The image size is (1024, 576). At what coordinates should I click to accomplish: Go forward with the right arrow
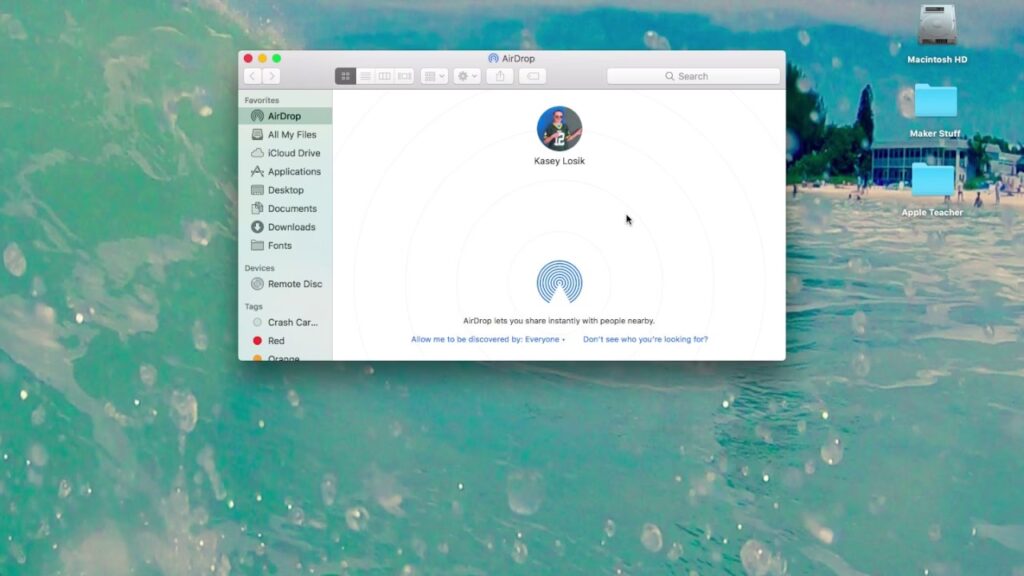pos(271,76)
